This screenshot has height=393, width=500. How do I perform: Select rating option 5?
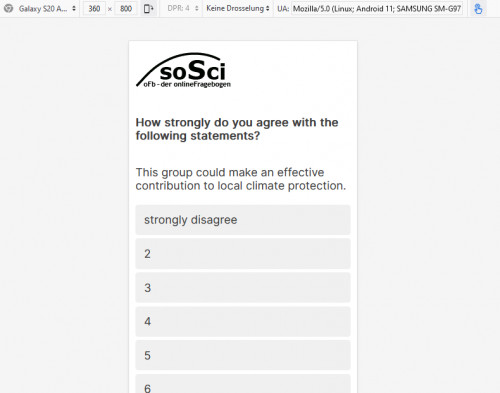(243, 355)
